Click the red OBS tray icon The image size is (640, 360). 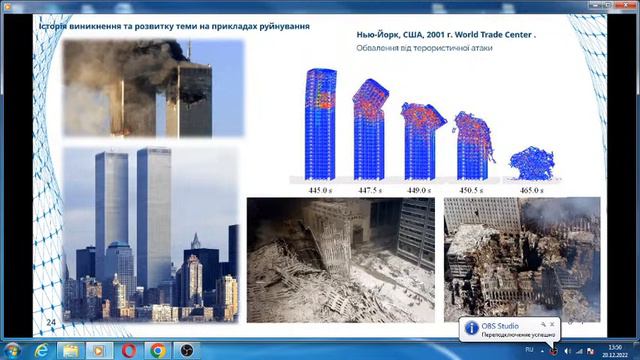pyautogui.click(x=553, y=351)
